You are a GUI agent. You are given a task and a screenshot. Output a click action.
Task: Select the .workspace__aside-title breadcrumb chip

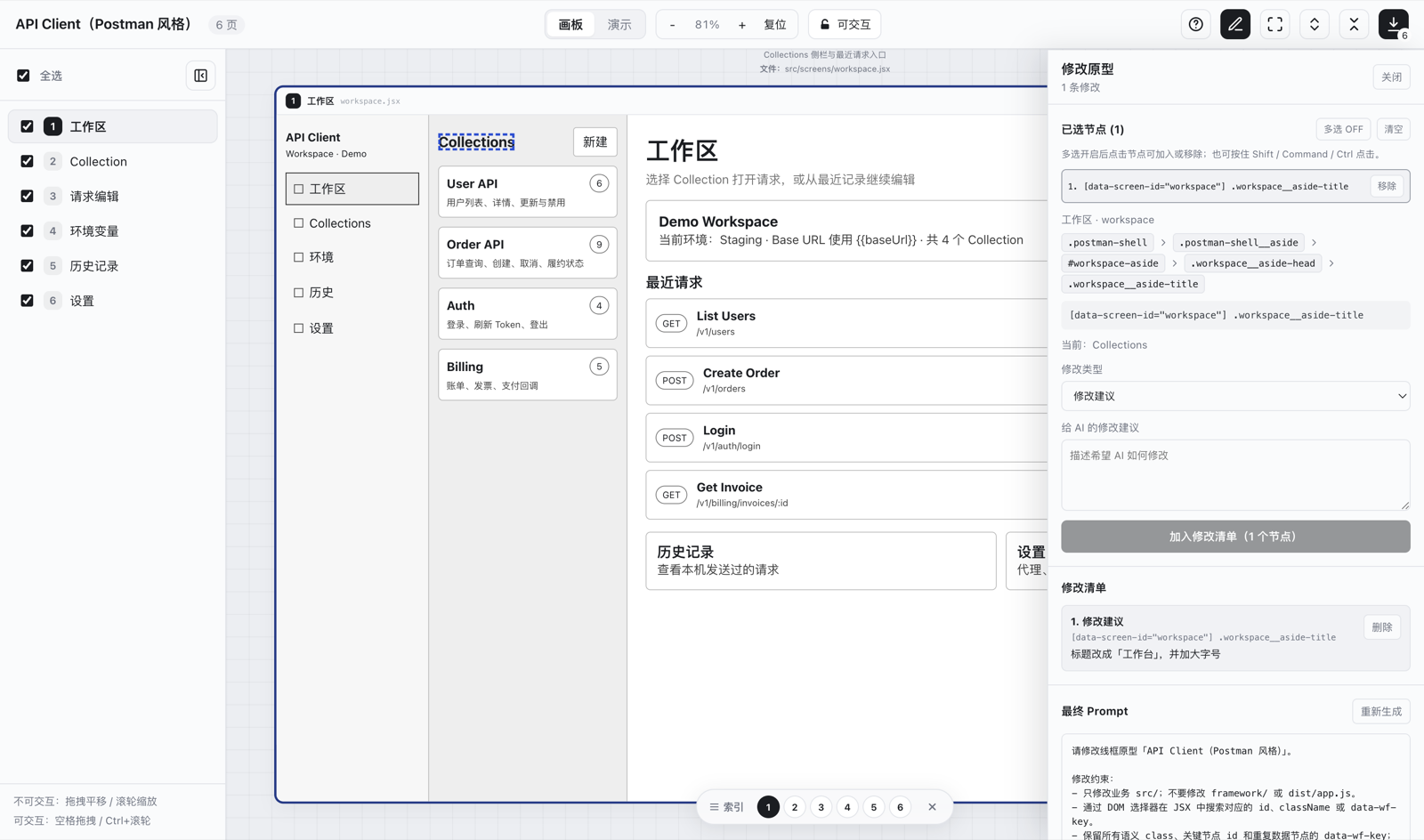click(1133, 284)
